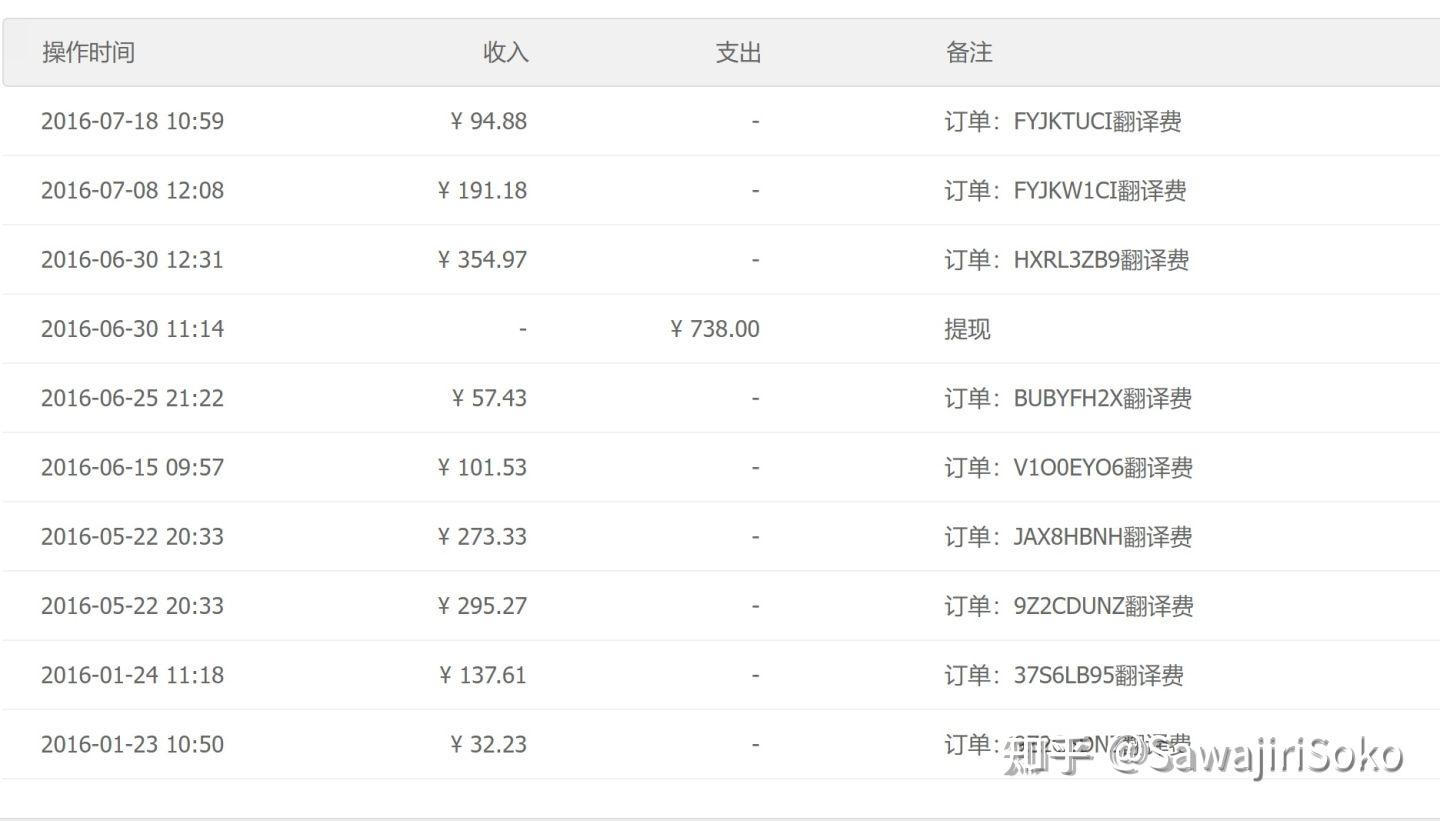Click the 提现 withdrawal entry
The height and width of the screenshot is (821, 1440).
[967, 329]
